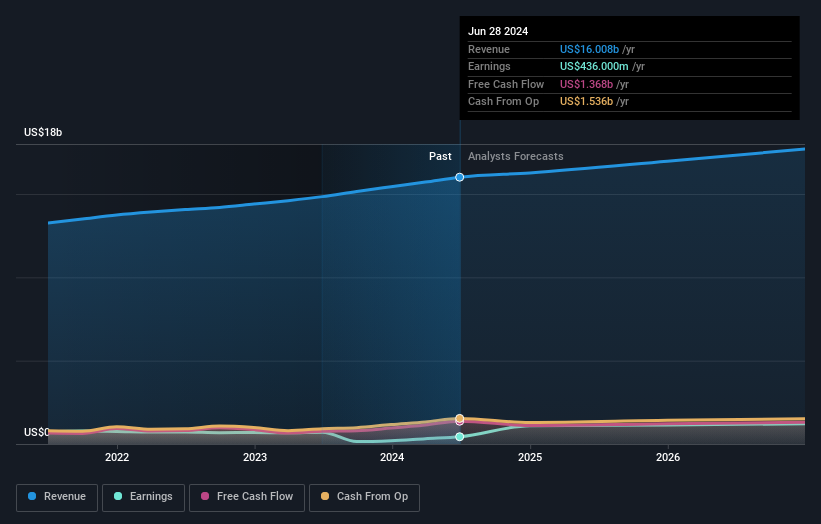Click the US$18b y-axis label
Image resolution: width=821 pixels, height=524 pixels.
(43, 132)
